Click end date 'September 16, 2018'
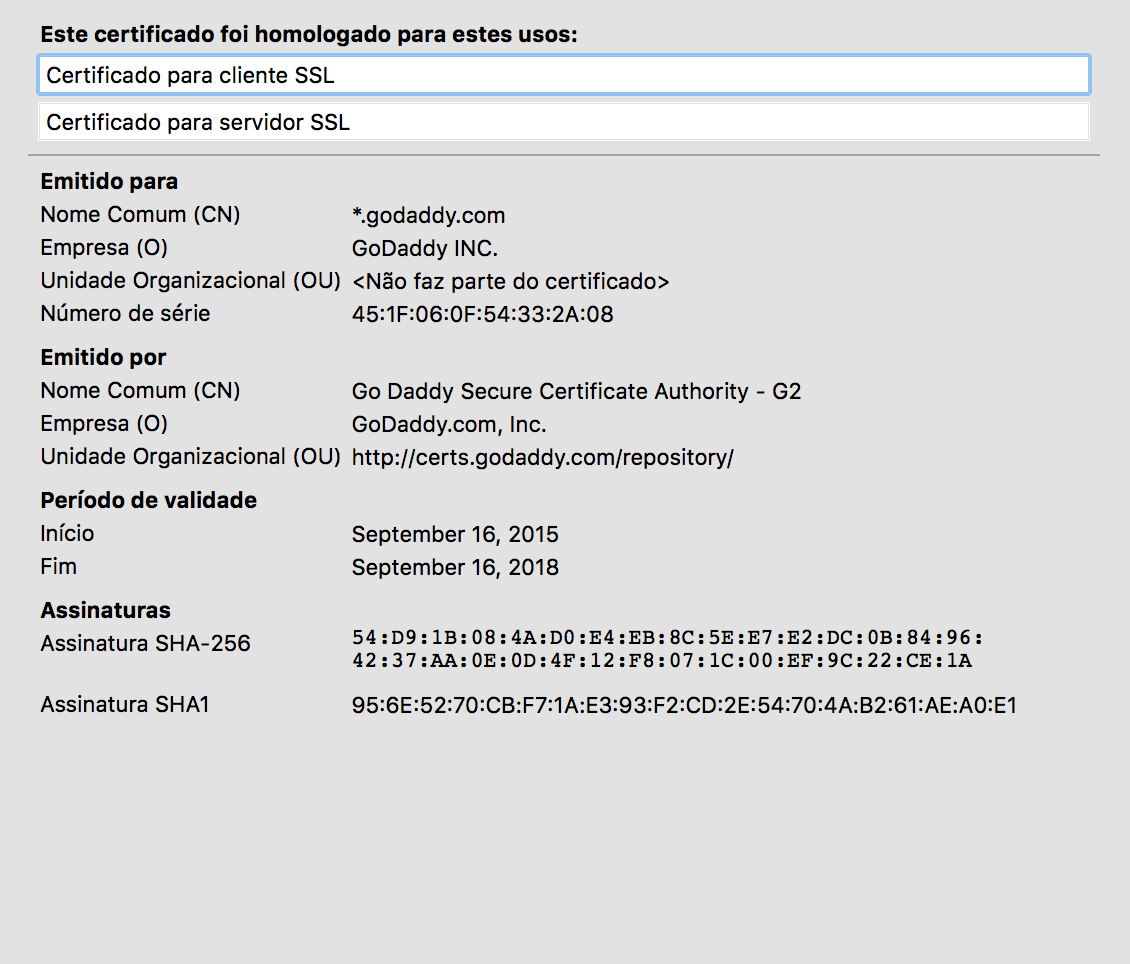The height and width of the screenshot is (964, 1130). [x=455, y=567]
